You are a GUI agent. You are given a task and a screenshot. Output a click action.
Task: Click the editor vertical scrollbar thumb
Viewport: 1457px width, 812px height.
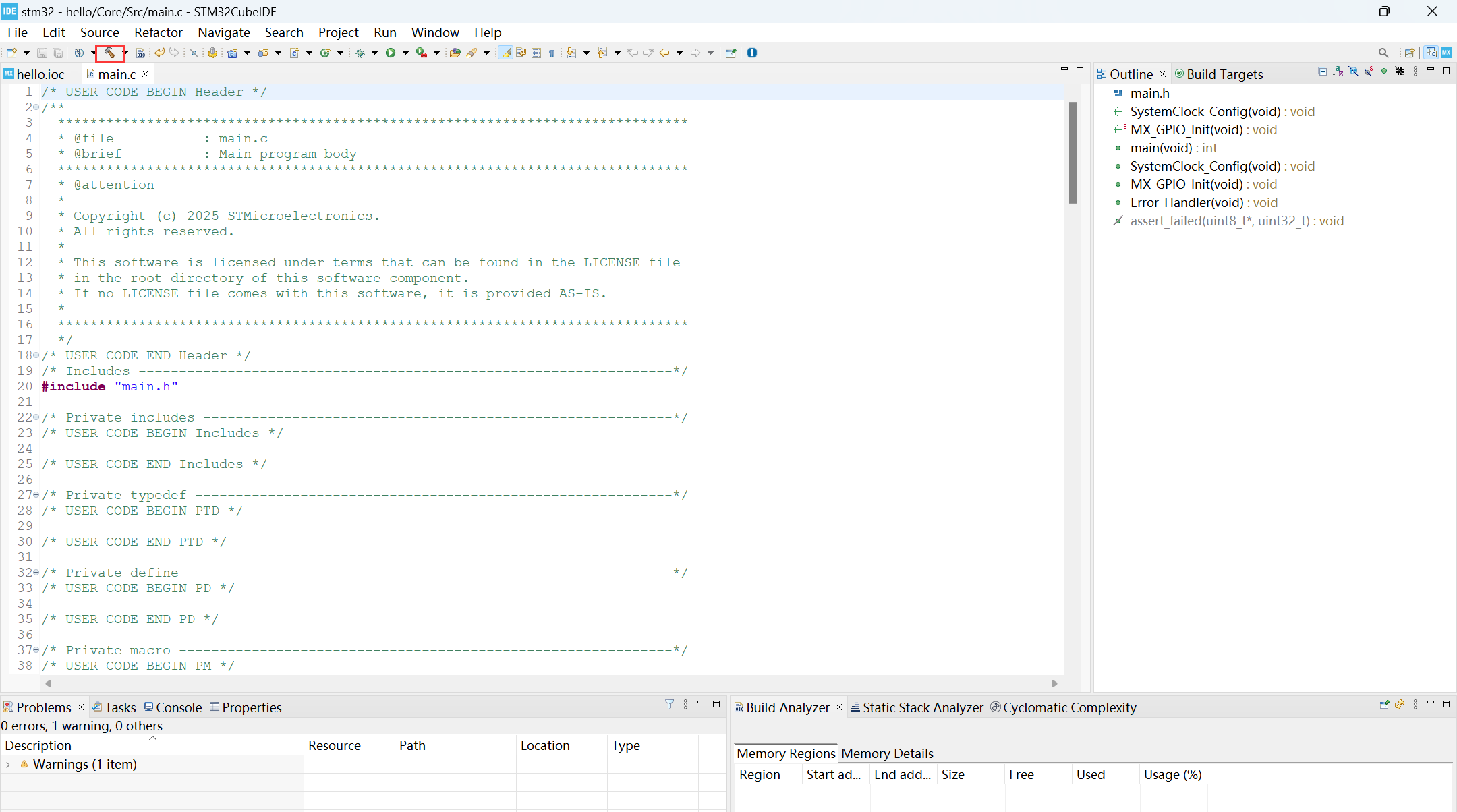click(1073, 152)
